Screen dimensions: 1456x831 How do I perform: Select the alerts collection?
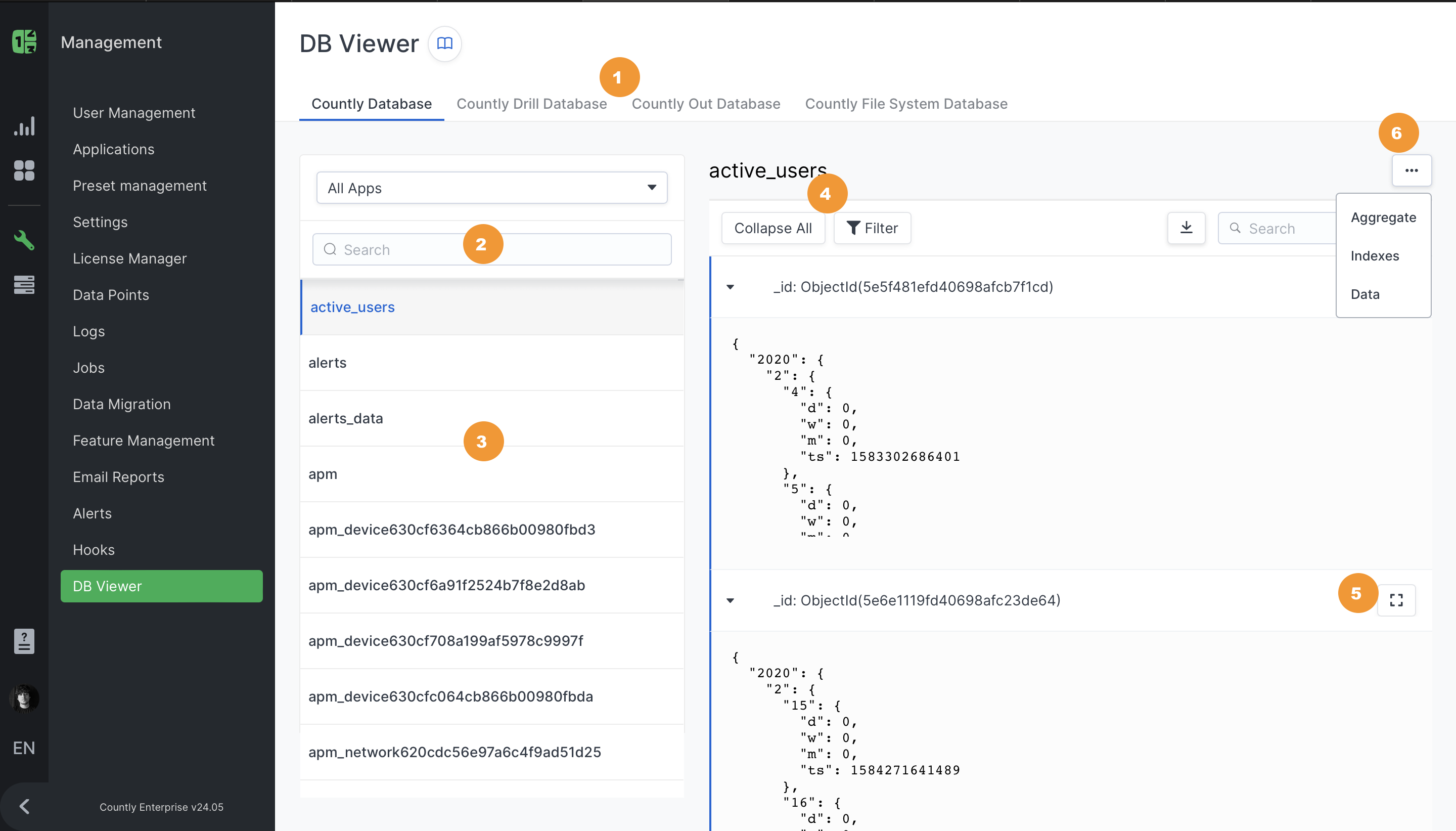point(491,363)
